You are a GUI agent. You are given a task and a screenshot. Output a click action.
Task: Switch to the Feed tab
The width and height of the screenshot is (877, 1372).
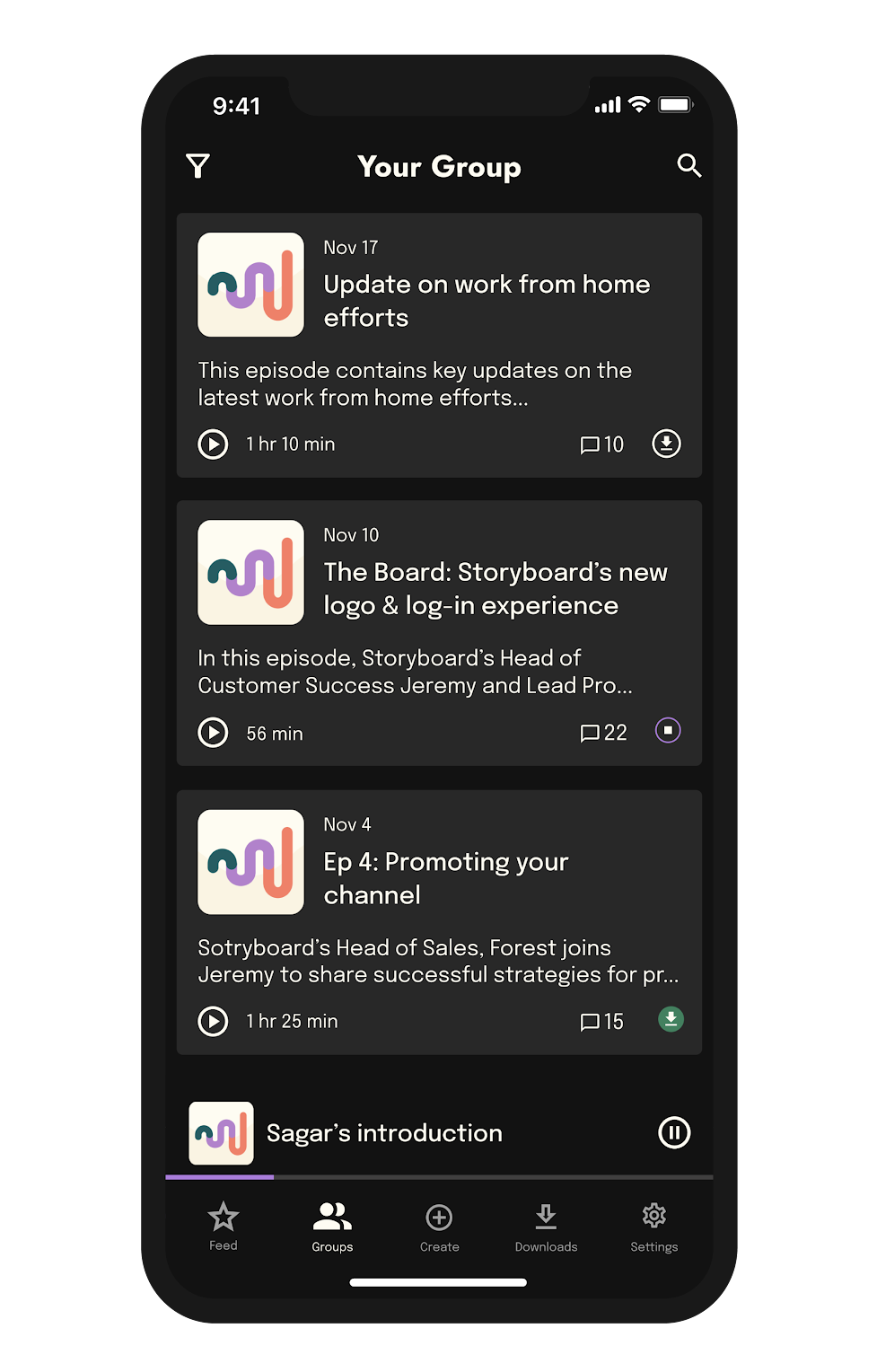click(223, 1227)
